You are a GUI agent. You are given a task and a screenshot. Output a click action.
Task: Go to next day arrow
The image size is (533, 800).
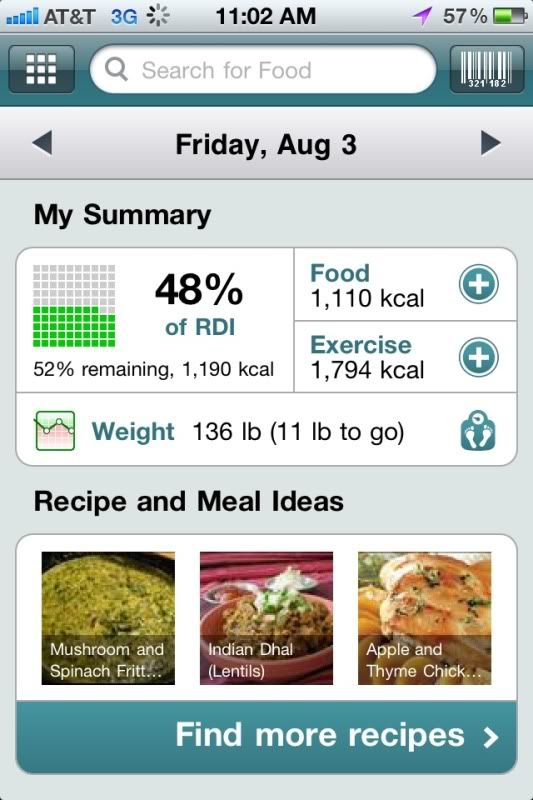(x=491, y=143)
